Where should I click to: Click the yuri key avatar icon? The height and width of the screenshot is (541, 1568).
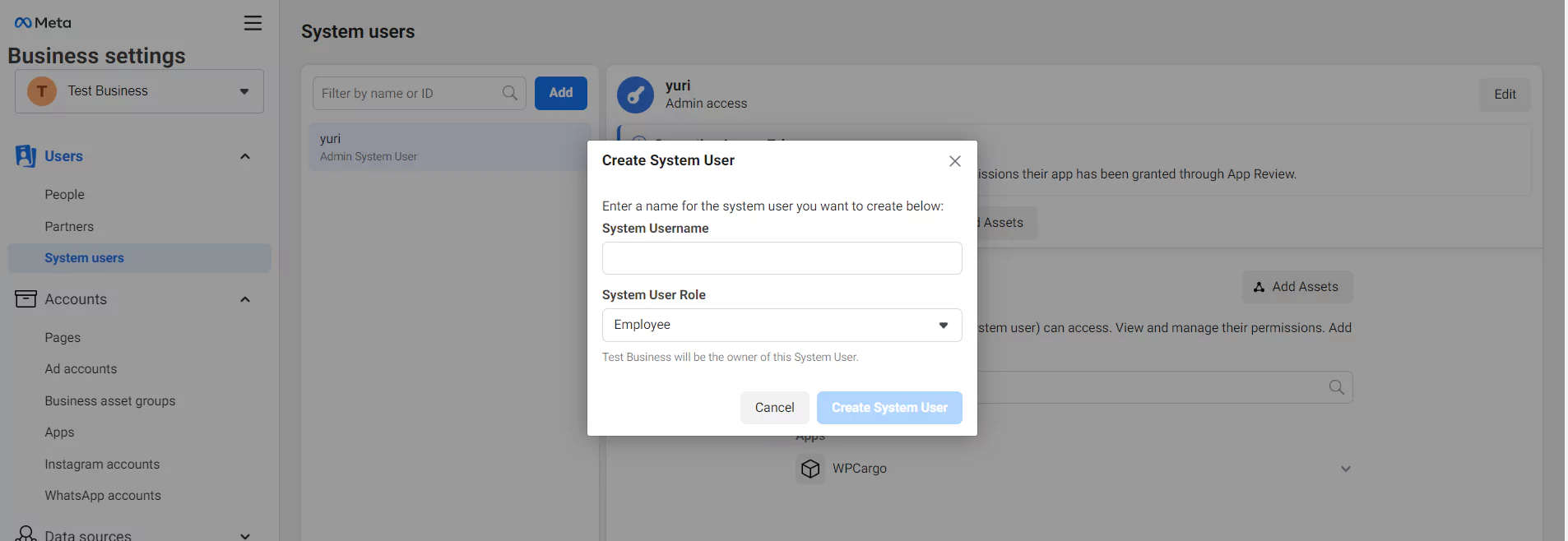coord(635,95)
